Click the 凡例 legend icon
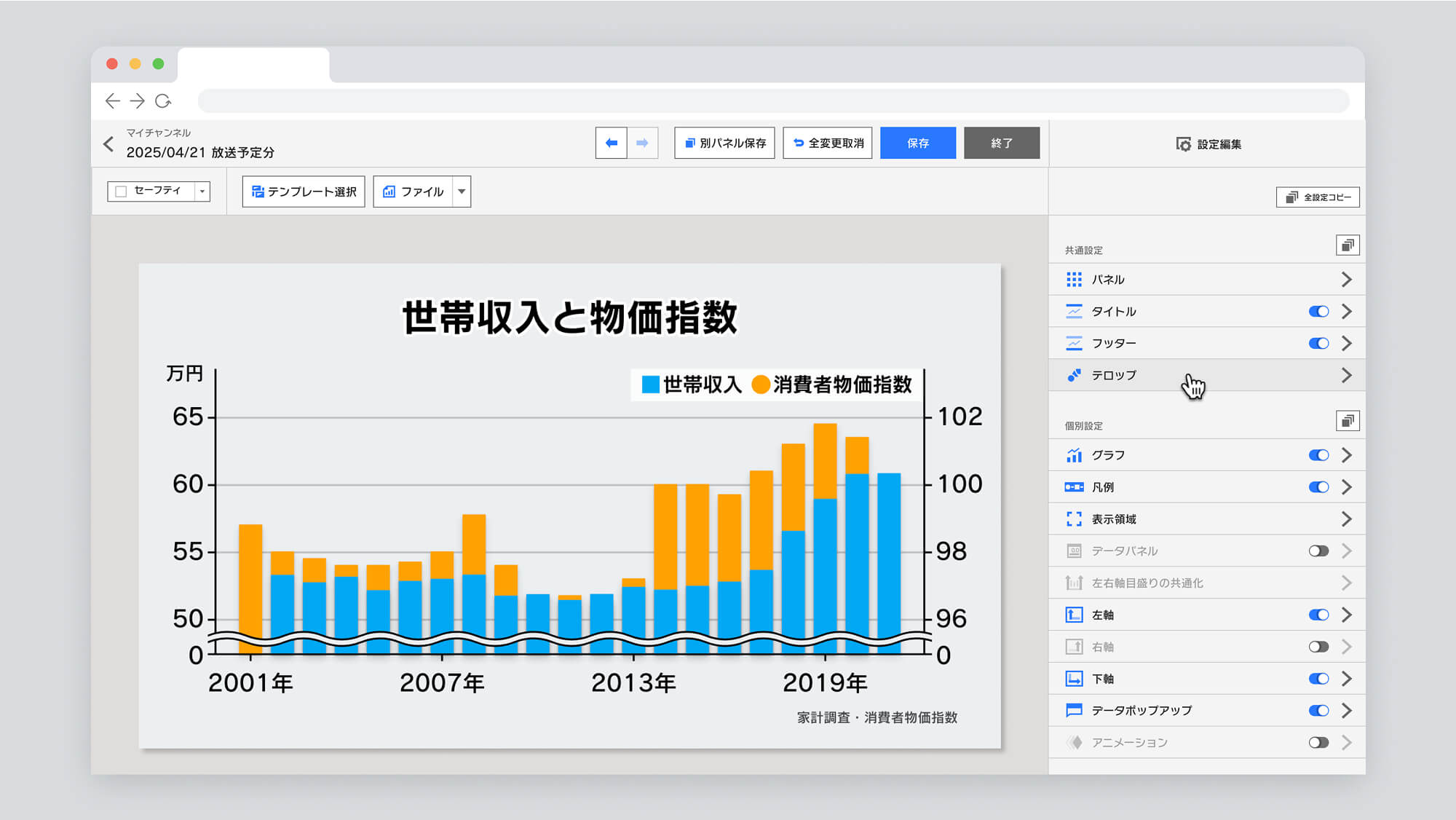The image size is (1456, 820). point(1074,487)
